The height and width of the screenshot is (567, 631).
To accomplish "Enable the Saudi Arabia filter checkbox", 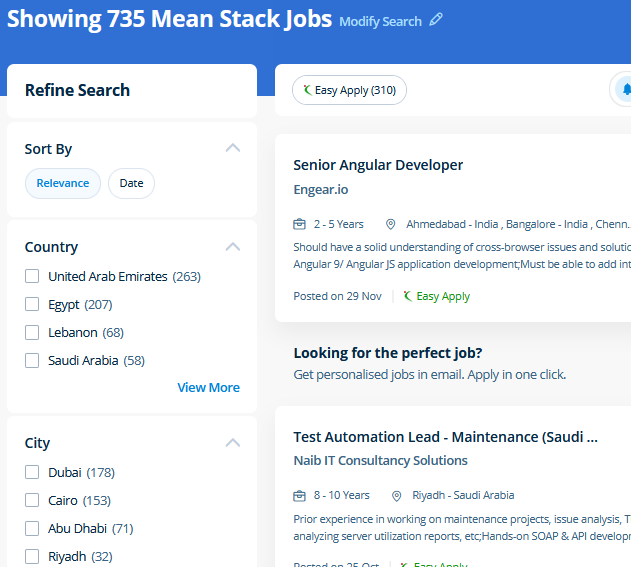I will tap(32, 360).
